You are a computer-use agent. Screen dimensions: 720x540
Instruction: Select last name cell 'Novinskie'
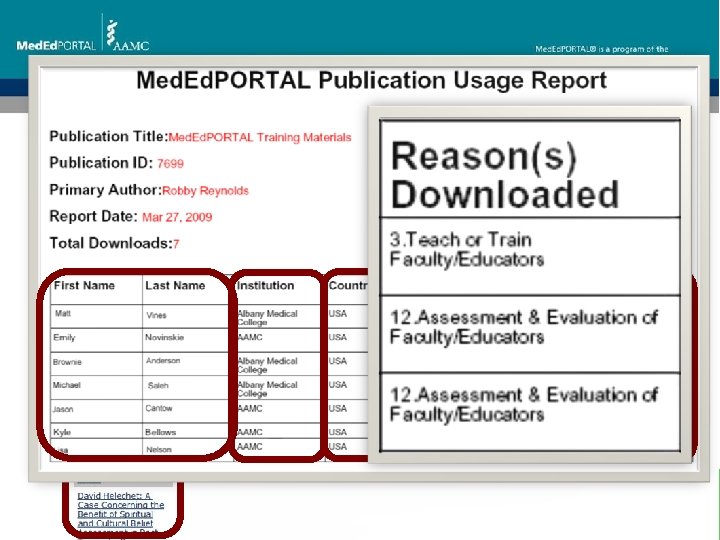point(164,338)
